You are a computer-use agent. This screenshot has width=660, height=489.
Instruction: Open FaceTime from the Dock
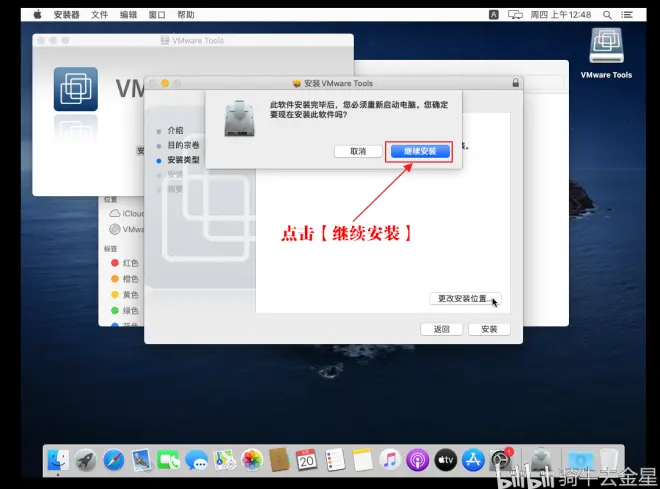point(168,460)
